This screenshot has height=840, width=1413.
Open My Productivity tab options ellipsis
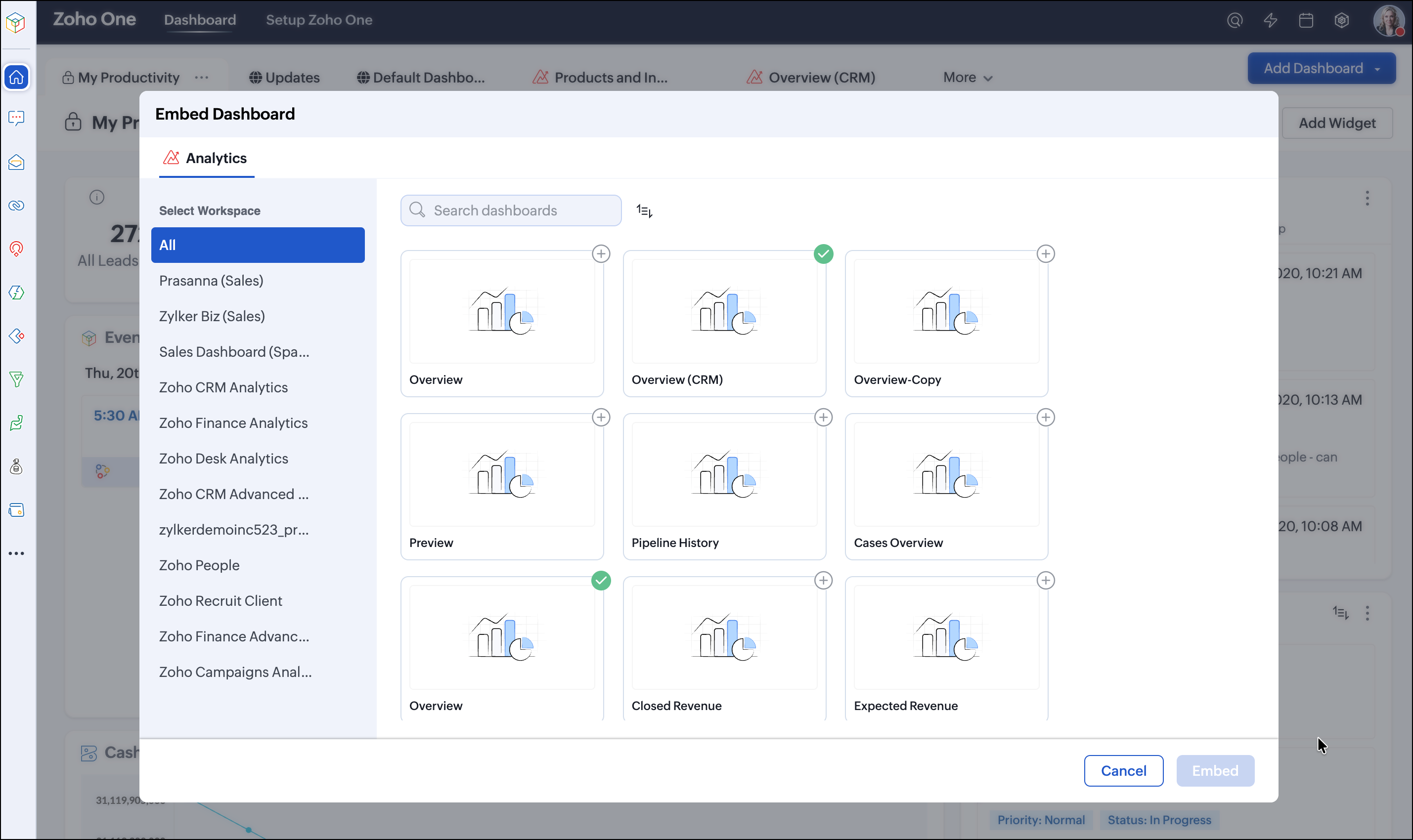(202, 77)
